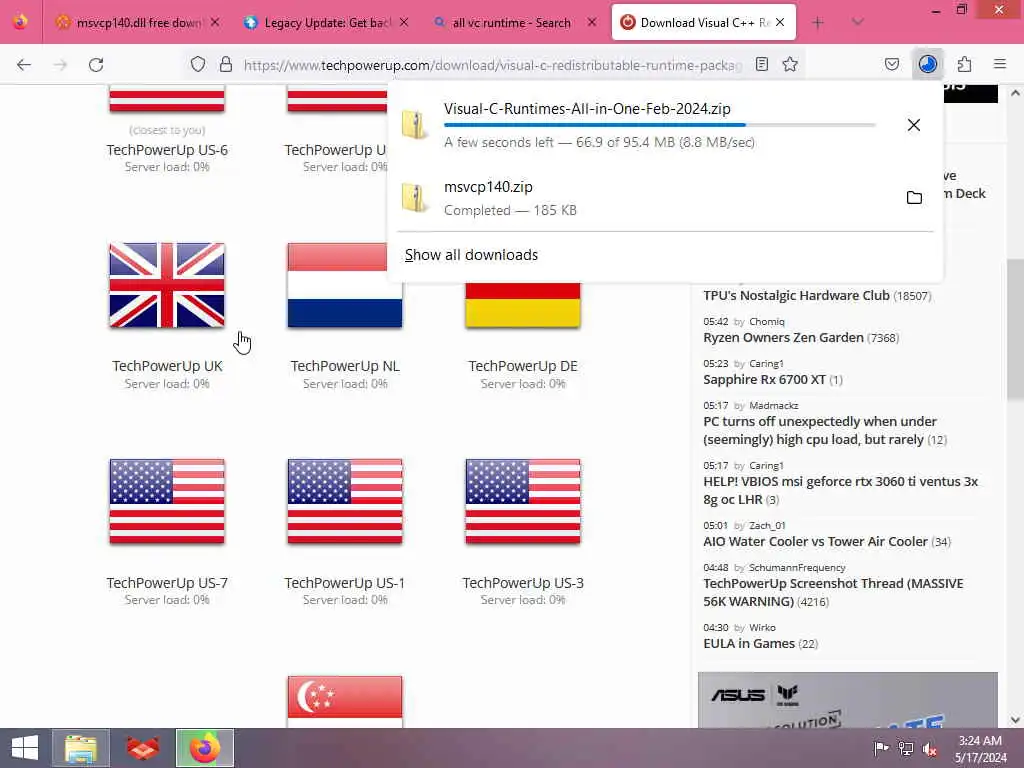Click muted volume tray icon
The width and height of the screenshot is (1024, 768).
coord(929,748)
